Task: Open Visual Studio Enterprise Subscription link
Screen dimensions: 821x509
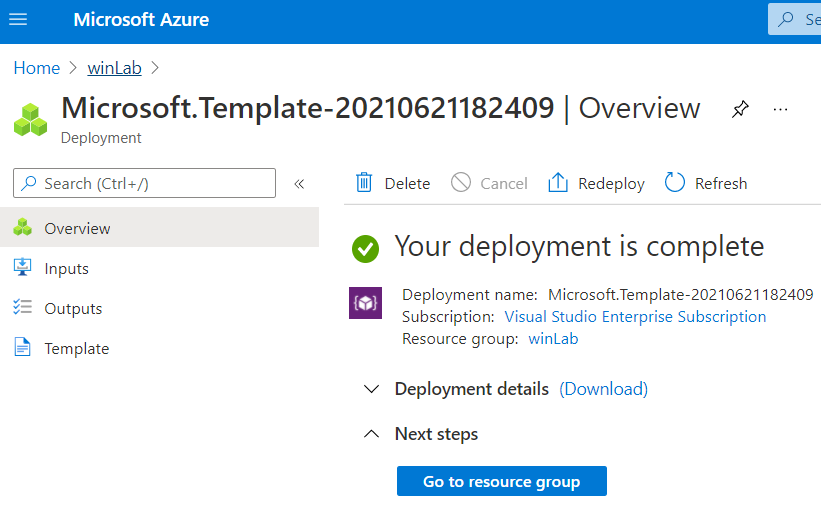Action: (x=635, y=317)
